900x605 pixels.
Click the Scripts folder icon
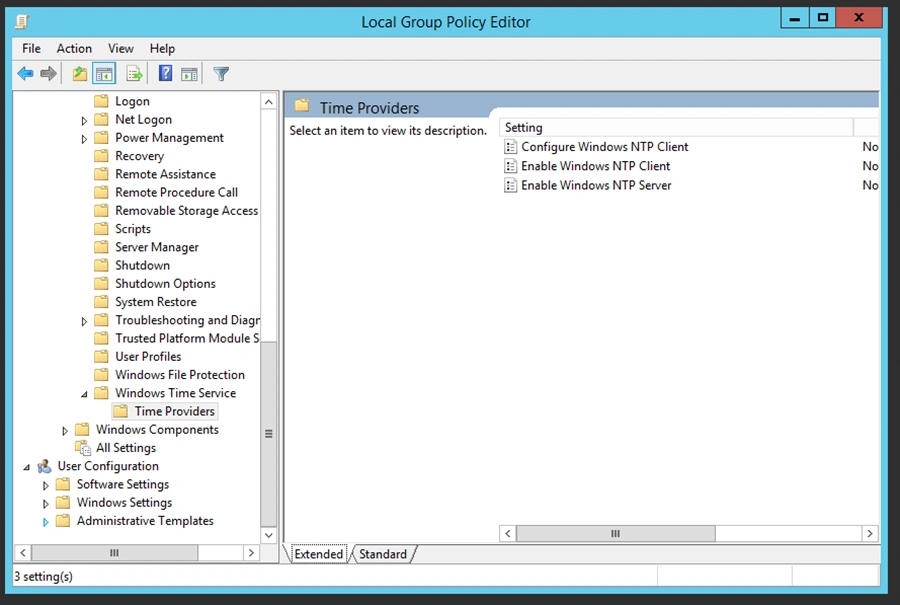tap(102, 228)
